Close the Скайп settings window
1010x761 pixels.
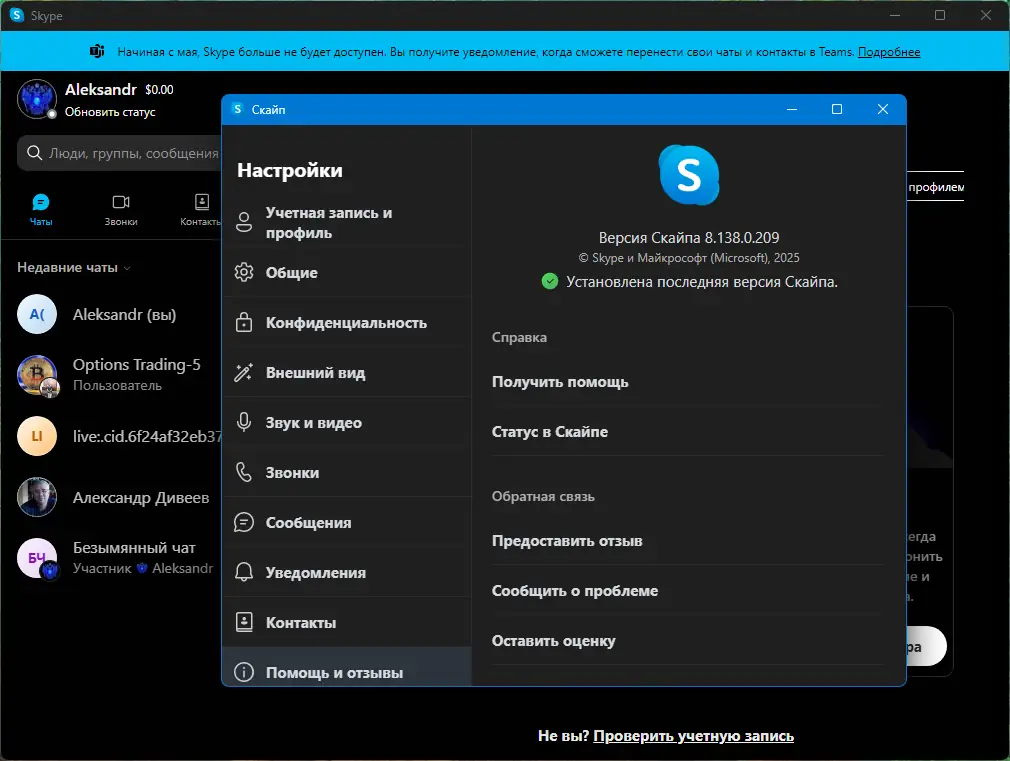pos(882,109)
